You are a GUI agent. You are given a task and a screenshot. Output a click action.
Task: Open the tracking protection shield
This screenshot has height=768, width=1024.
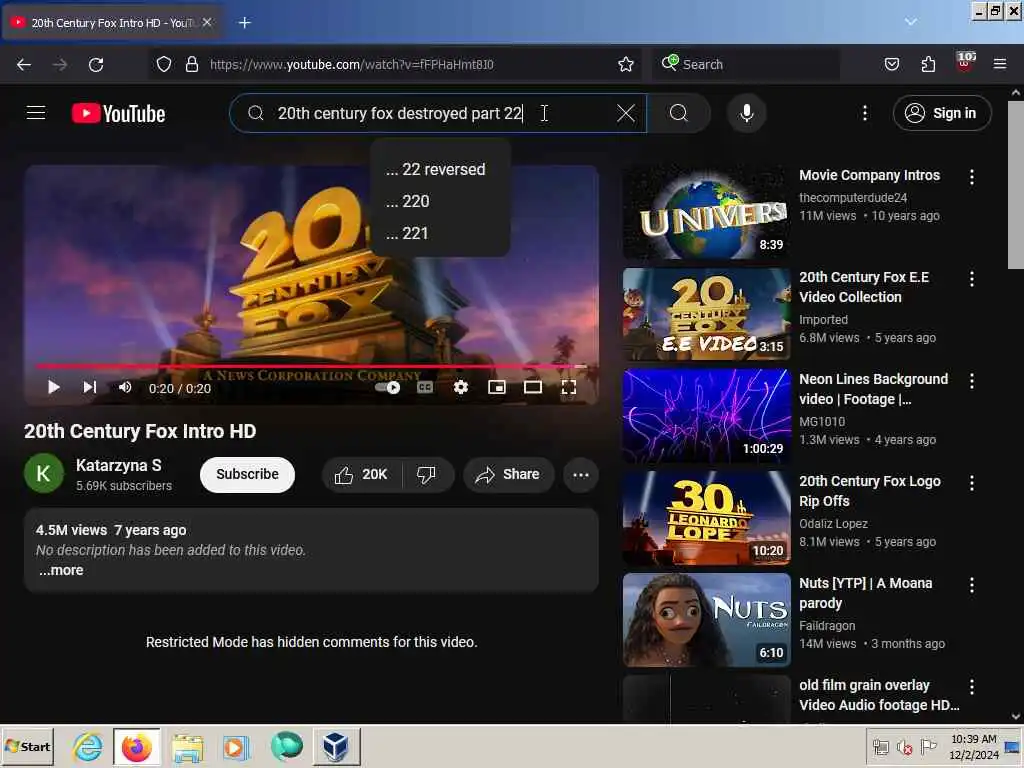pyautogui.click(x=164, y=64)
